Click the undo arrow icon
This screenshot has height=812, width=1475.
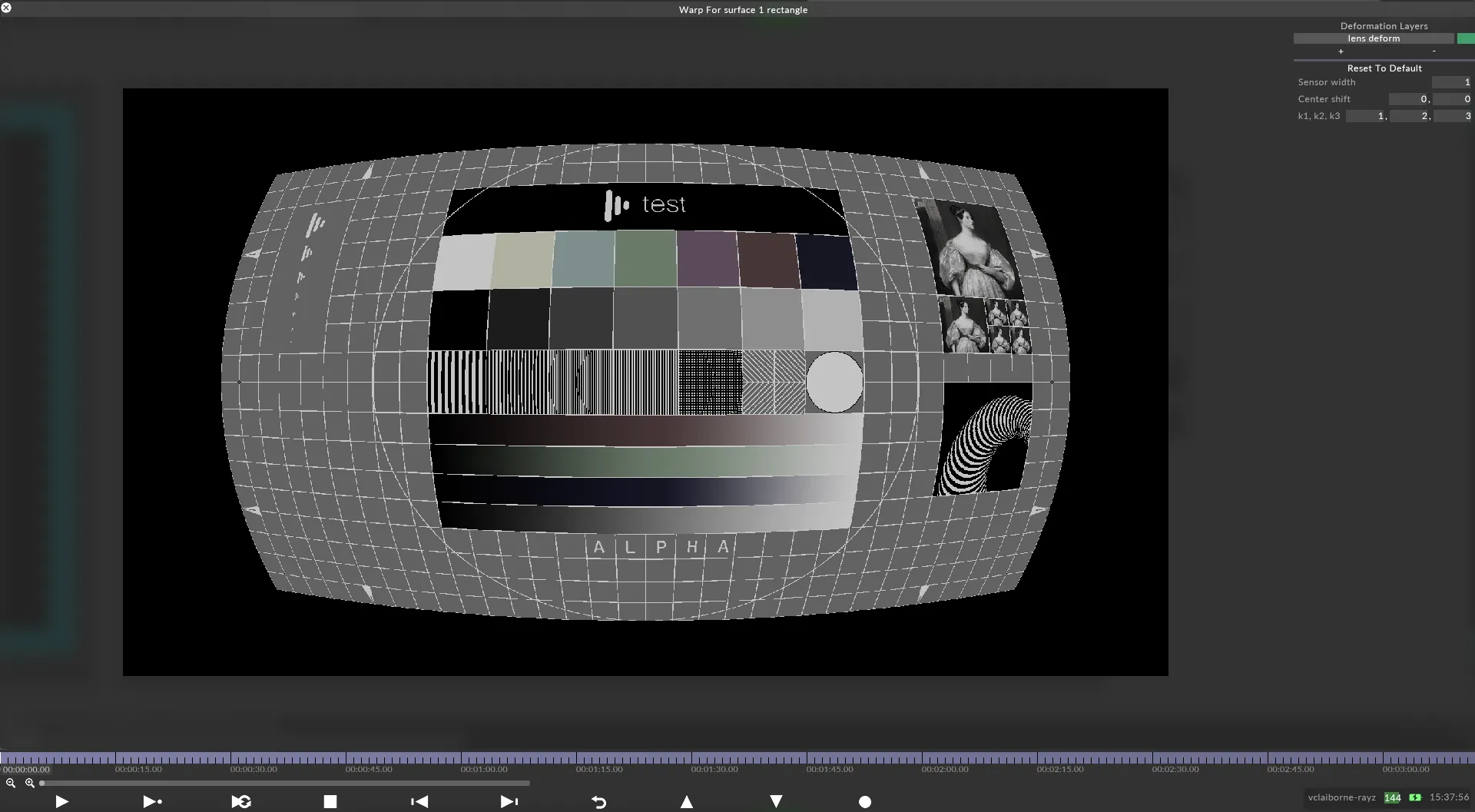click(x=598, y=802)
